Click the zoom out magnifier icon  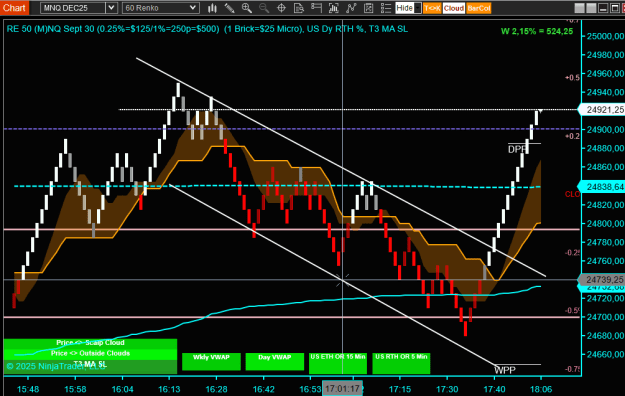264,8
